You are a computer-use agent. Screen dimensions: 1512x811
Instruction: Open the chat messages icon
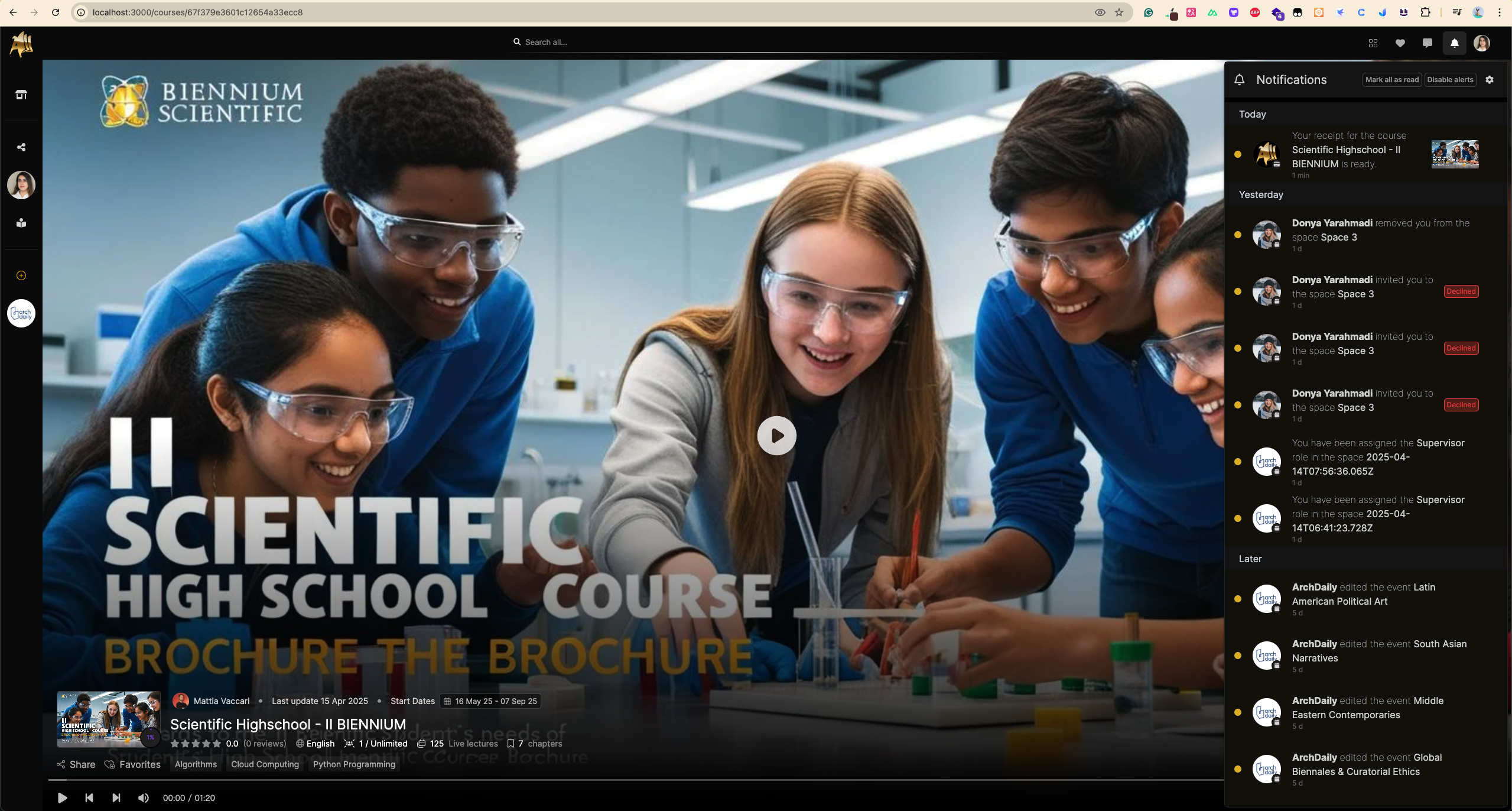pos(1427,43)
